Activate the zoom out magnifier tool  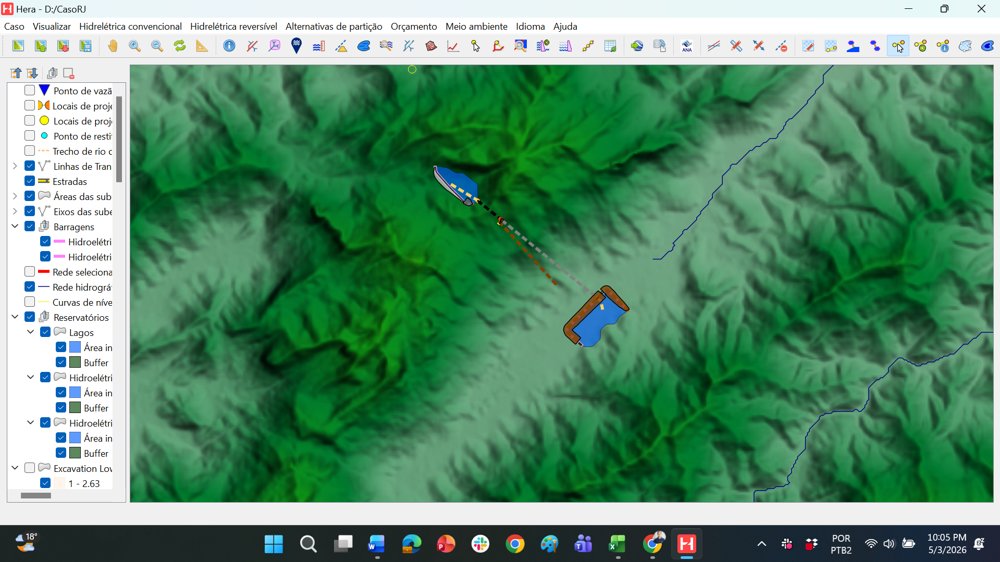pyautogui.click(x=157, y=46)
